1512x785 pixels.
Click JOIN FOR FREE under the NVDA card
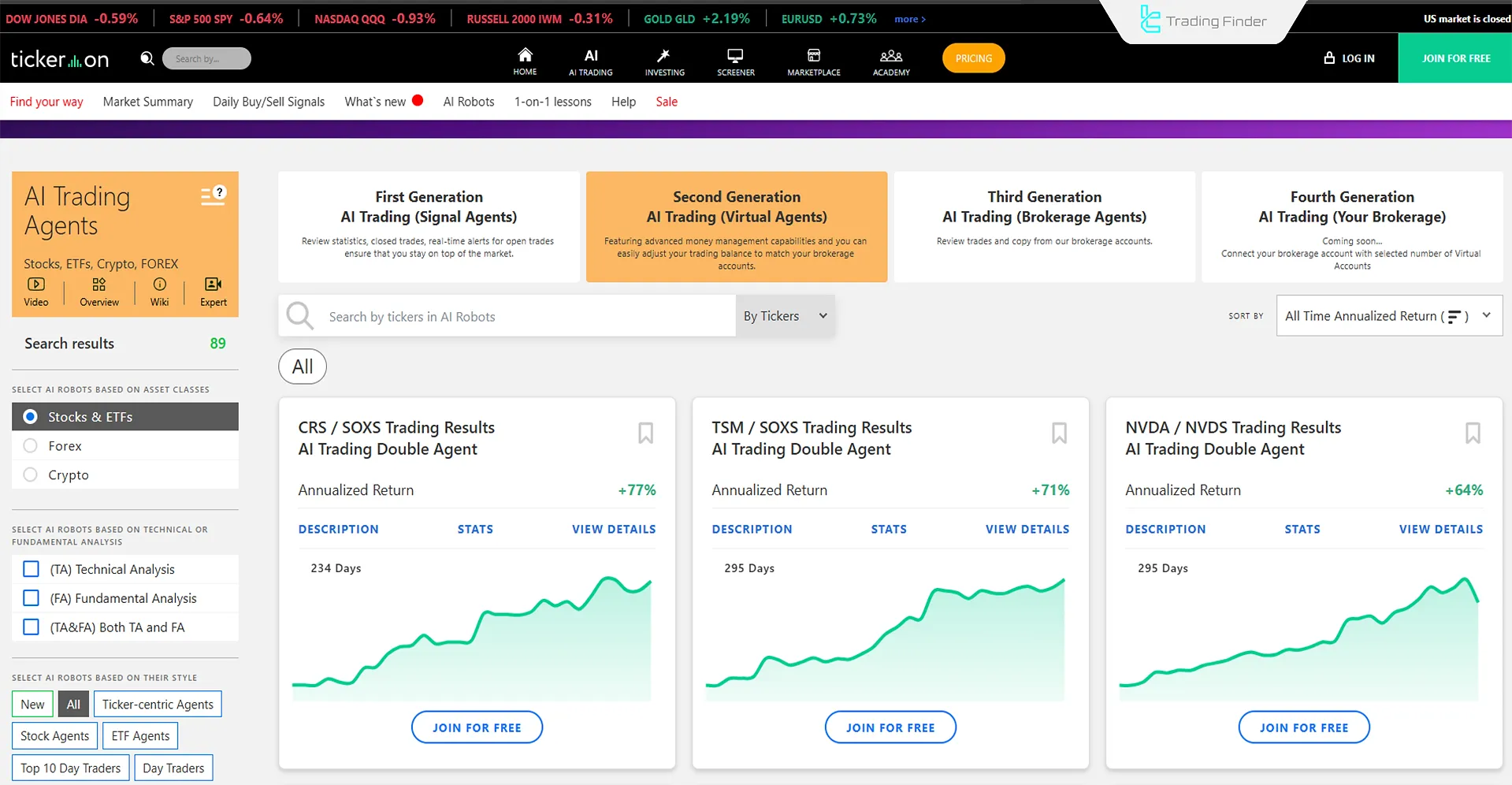click(1303, 727)
